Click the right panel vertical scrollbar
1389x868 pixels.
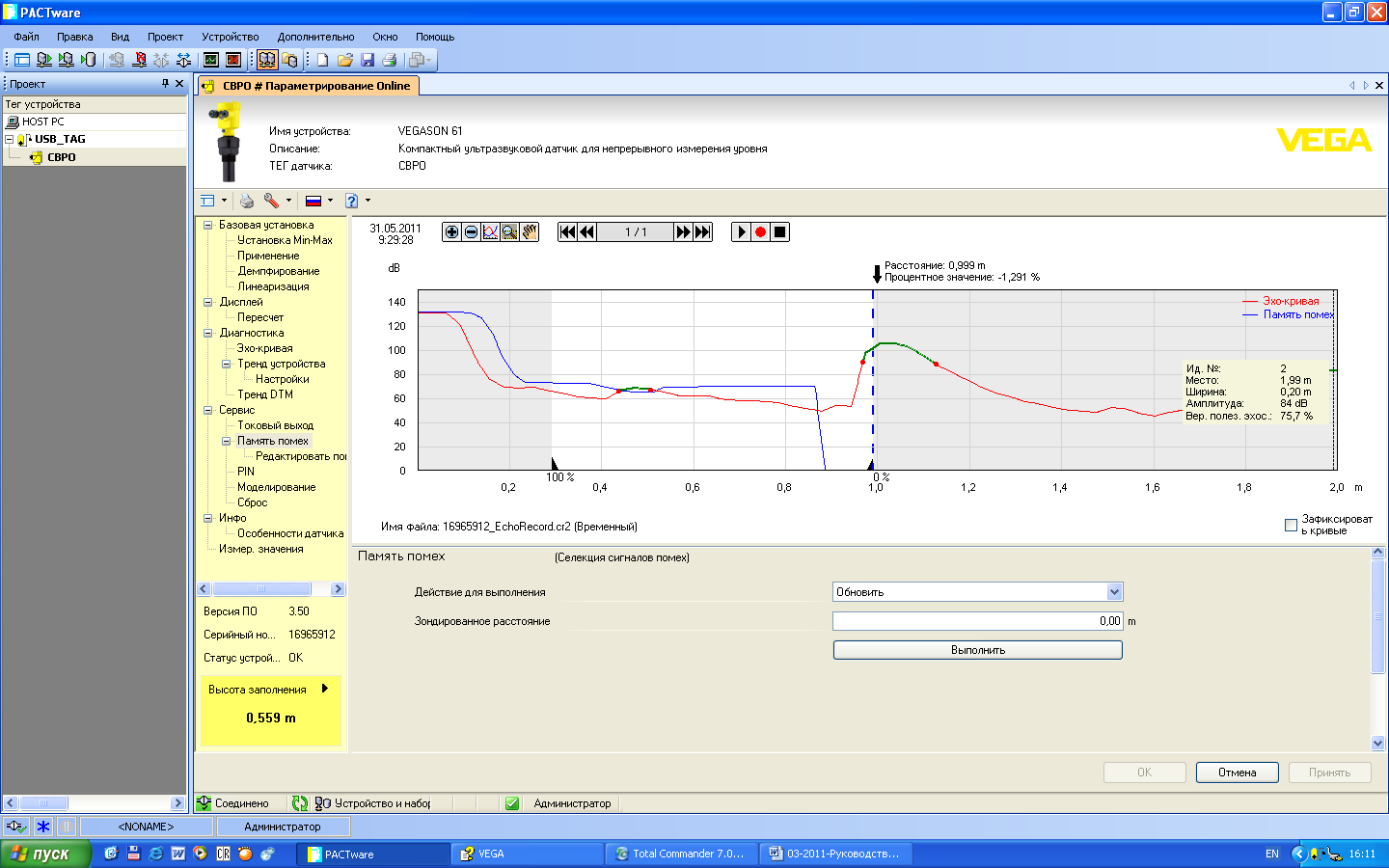pos(1377,648)
